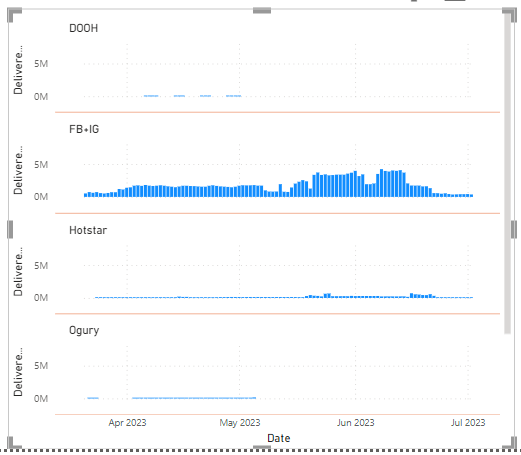Click the Ogury chart title

click(84, 331)
